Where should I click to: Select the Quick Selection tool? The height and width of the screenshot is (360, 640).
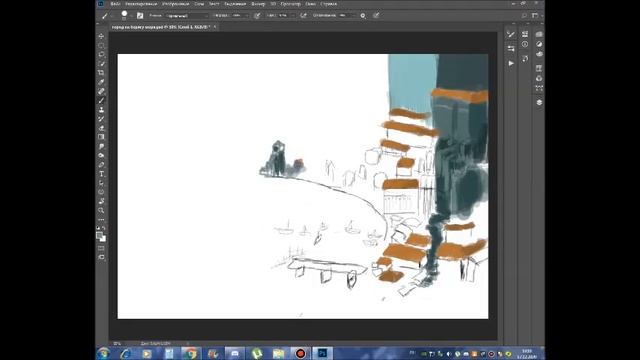point(101,64)
